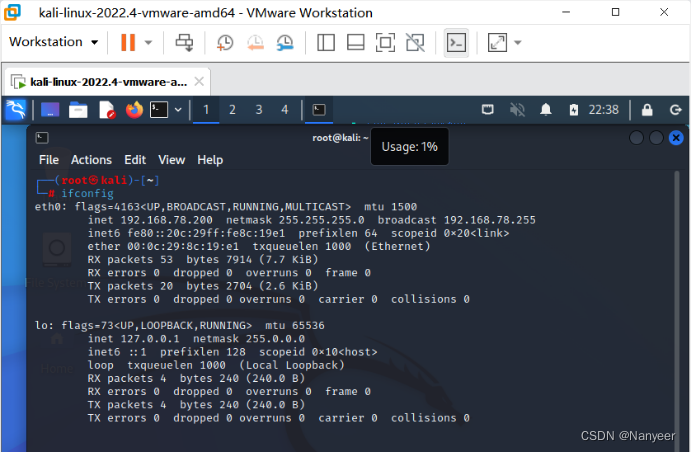Open the terminal Help menu

point(210,160)
